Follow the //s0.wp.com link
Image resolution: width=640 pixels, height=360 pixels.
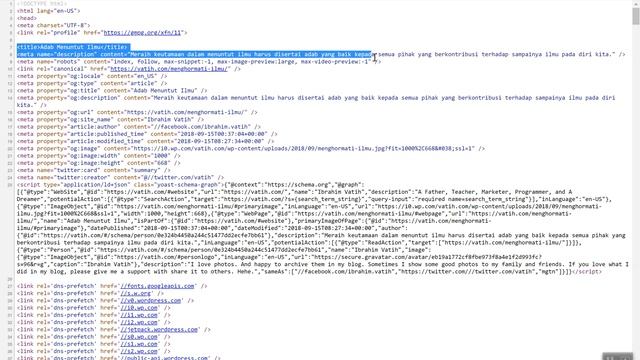[139, 337]
